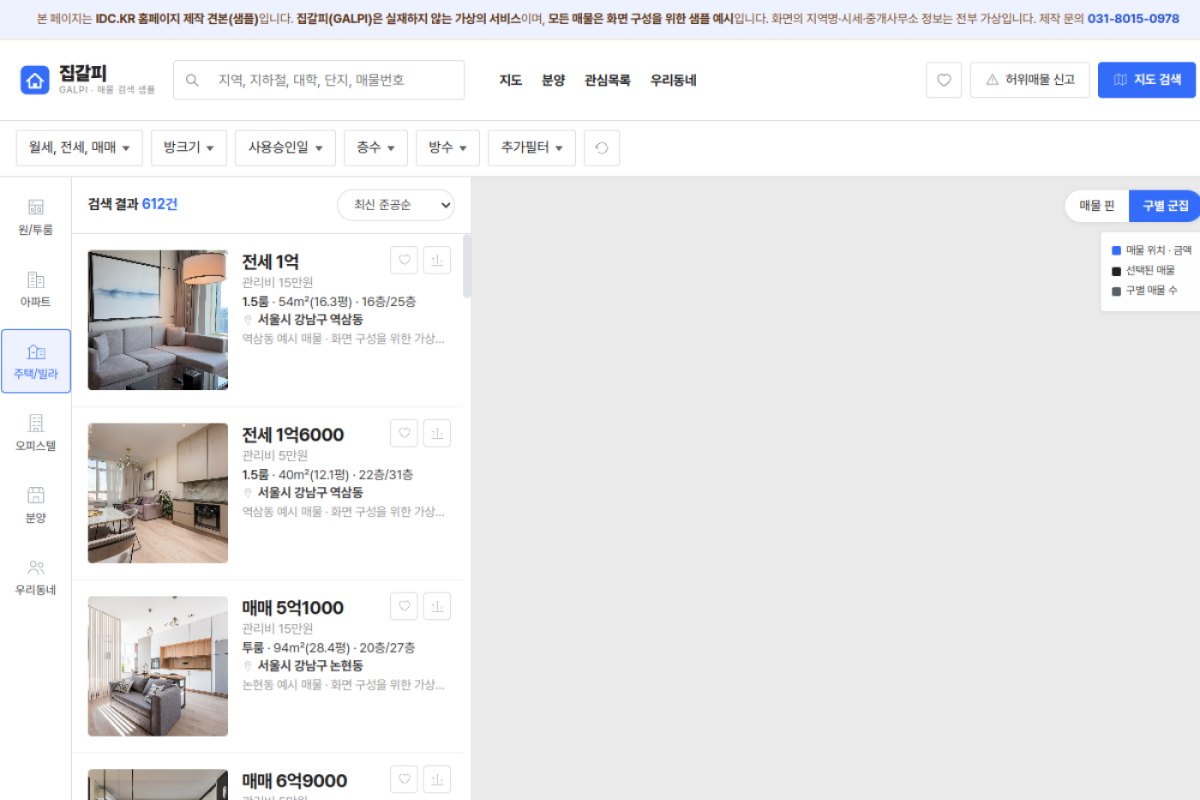Select 분양 in the sidebar
Viewport: 1200px width, 800px height.
click(x=36, y=505)
